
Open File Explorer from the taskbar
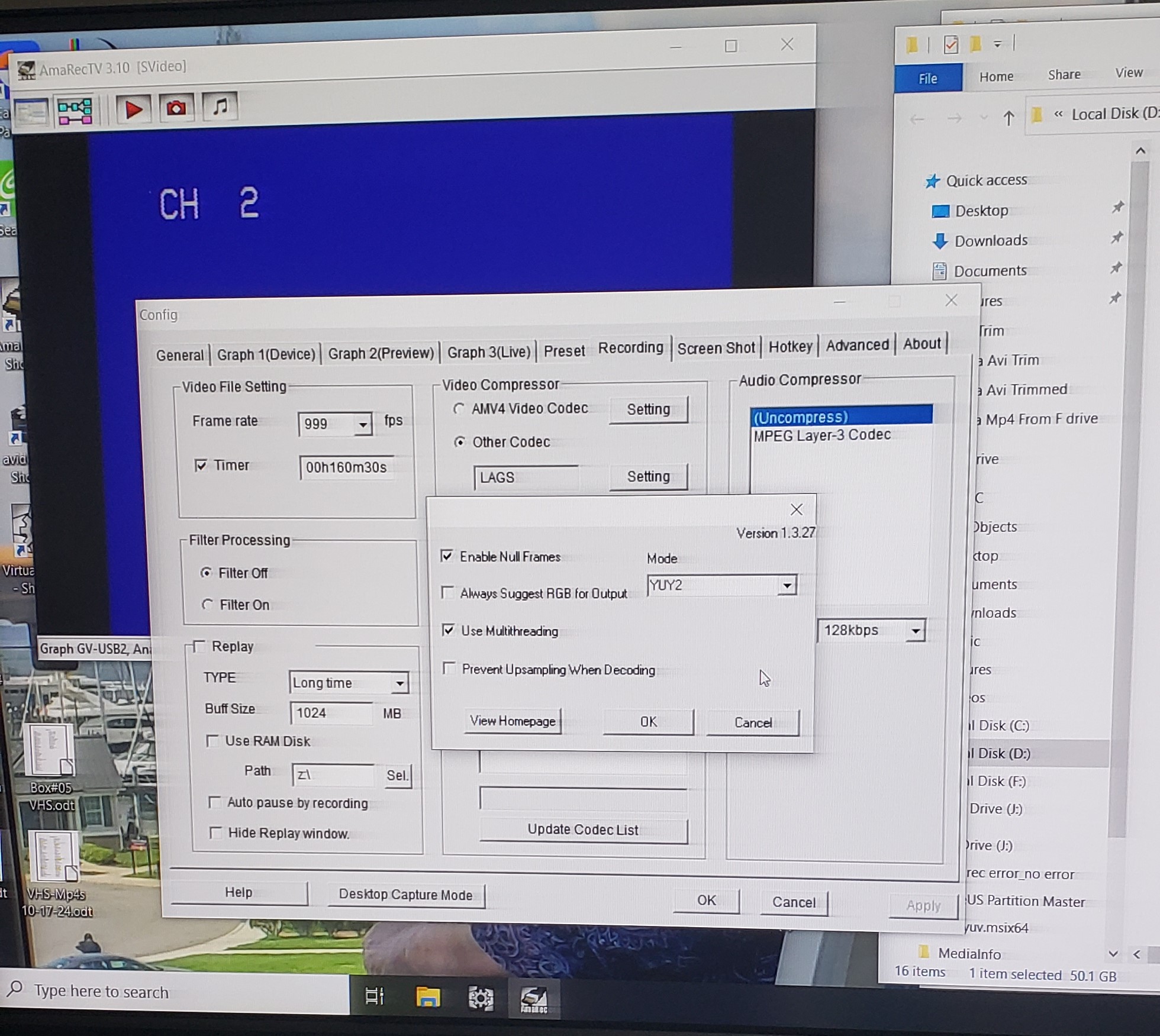(427, 997)
